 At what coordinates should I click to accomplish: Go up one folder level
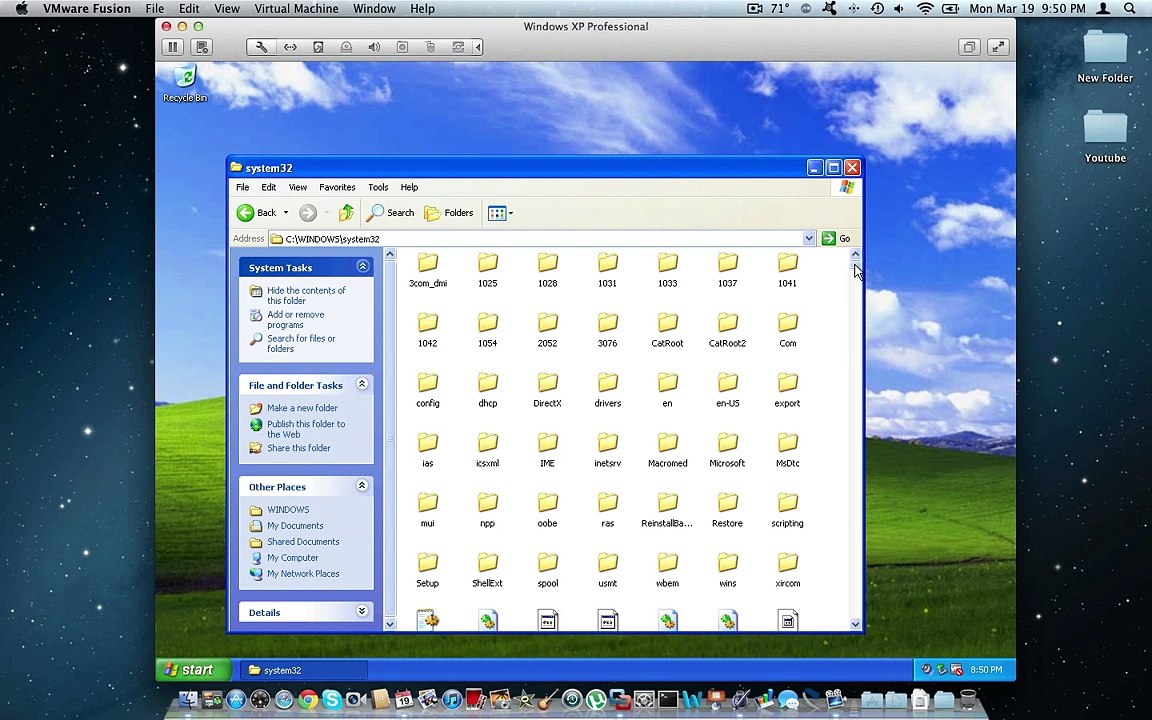pos(346,213)
